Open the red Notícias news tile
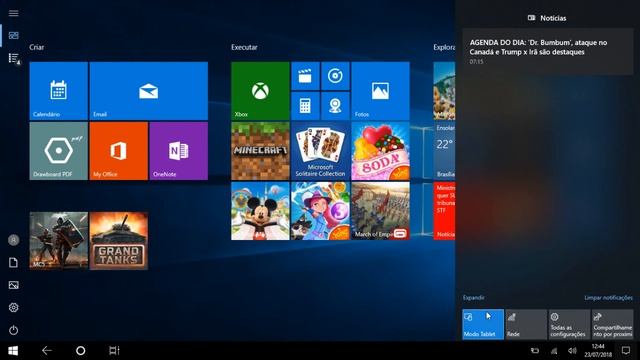 click(444, 211)
